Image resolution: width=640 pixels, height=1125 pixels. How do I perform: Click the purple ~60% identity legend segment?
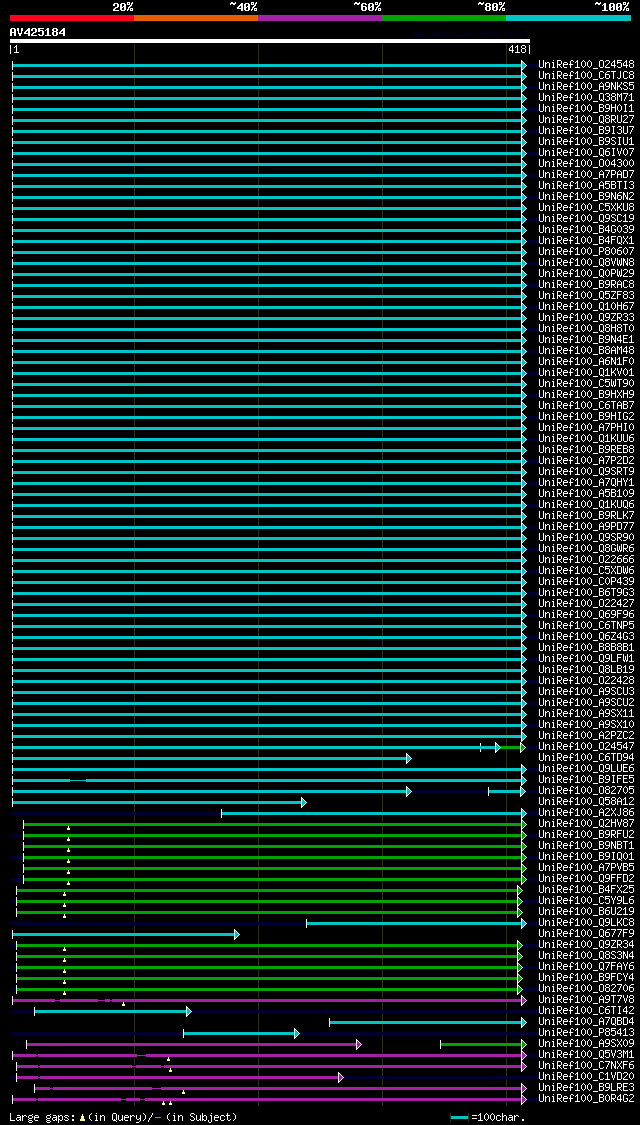pyautogui.click(x=320, y=17)
